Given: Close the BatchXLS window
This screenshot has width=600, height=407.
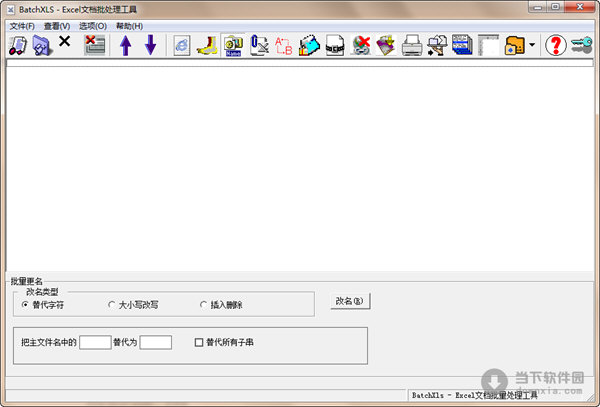Looking at the screenshot, I should pos(580,7).
